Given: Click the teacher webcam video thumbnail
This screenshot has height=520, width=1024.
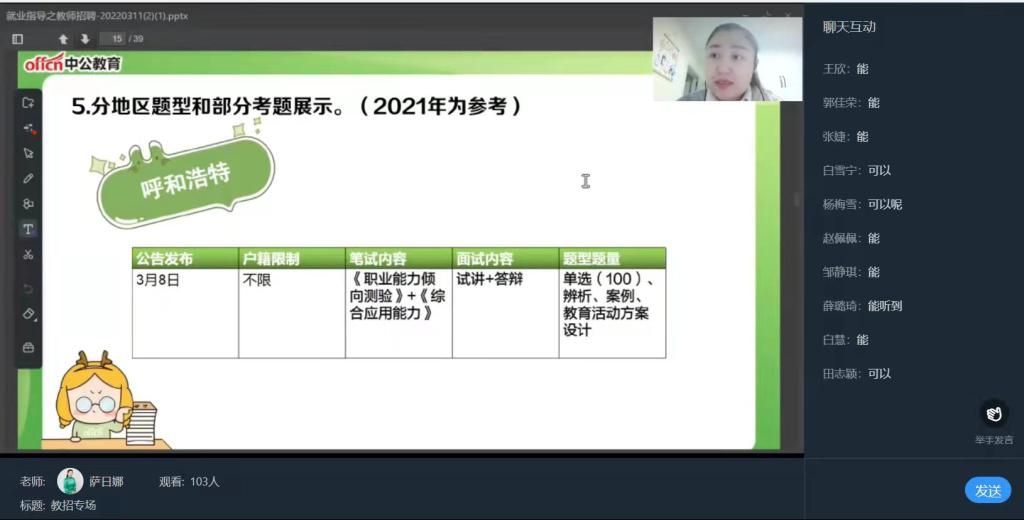Looking at the screenshot, I should 727,60.
